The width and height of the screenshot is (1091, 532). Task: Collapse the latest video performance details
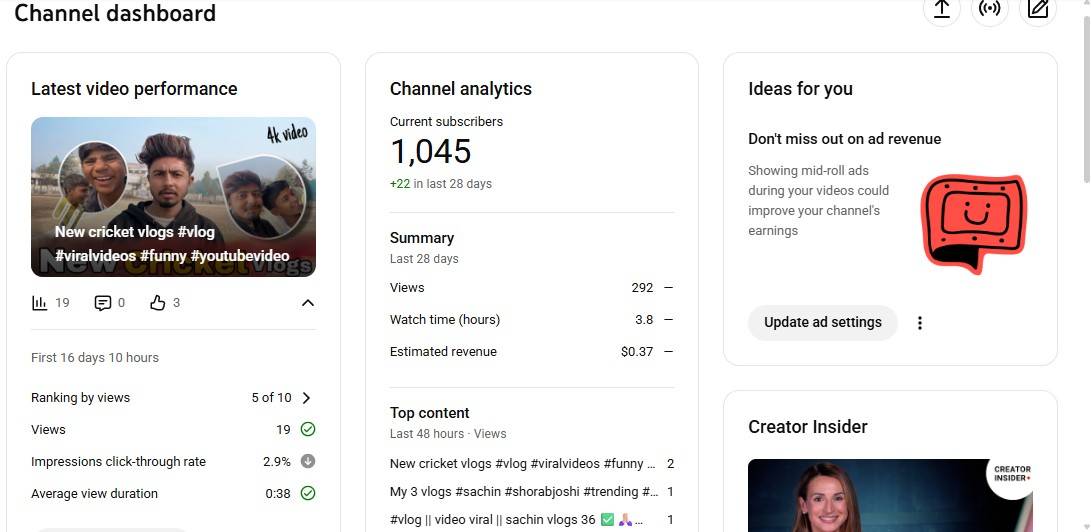pyautogui.click(x=308, y=303)
